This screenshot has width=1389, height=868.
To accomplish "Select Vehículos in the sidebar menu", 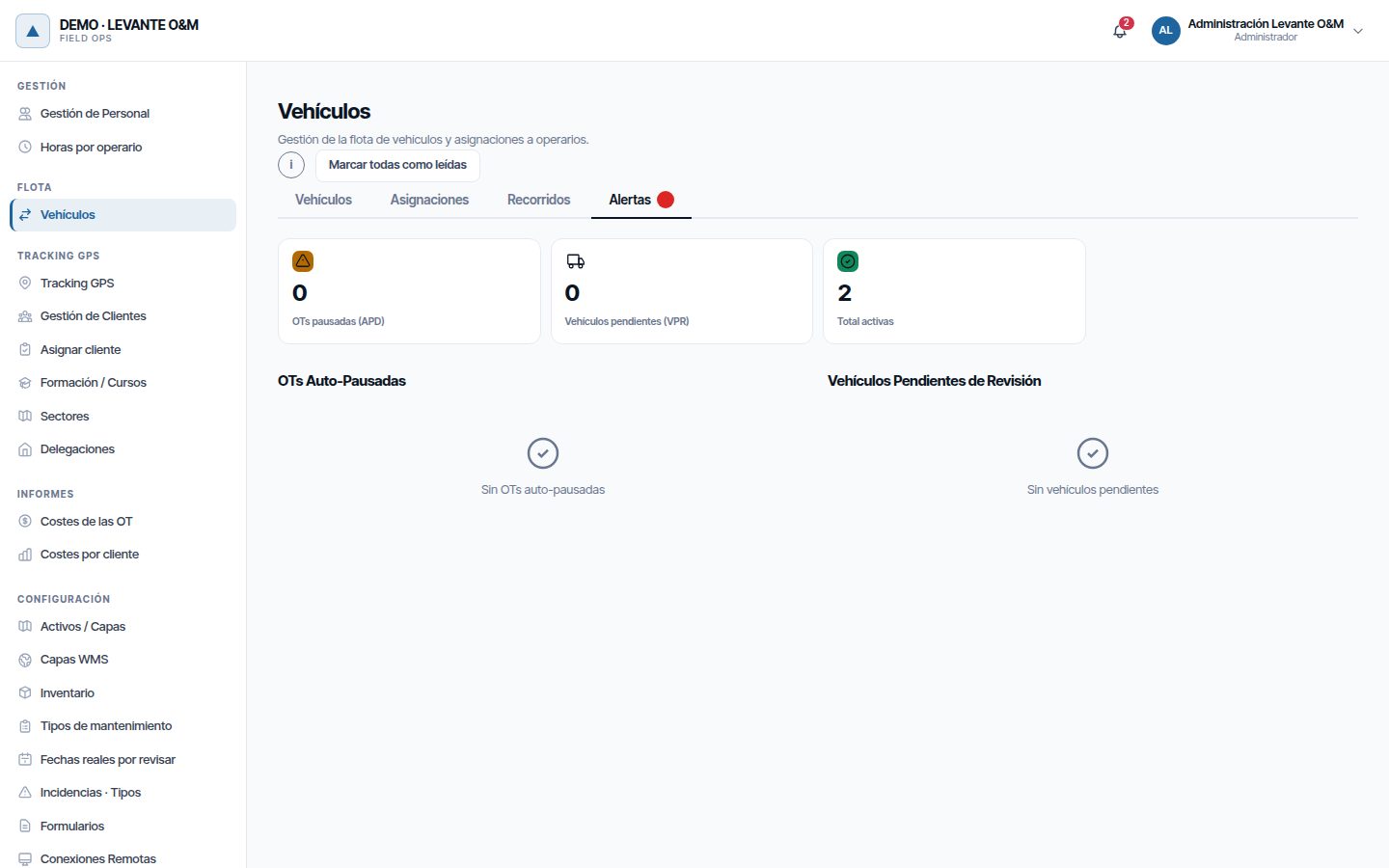I will tap(123, 215).
